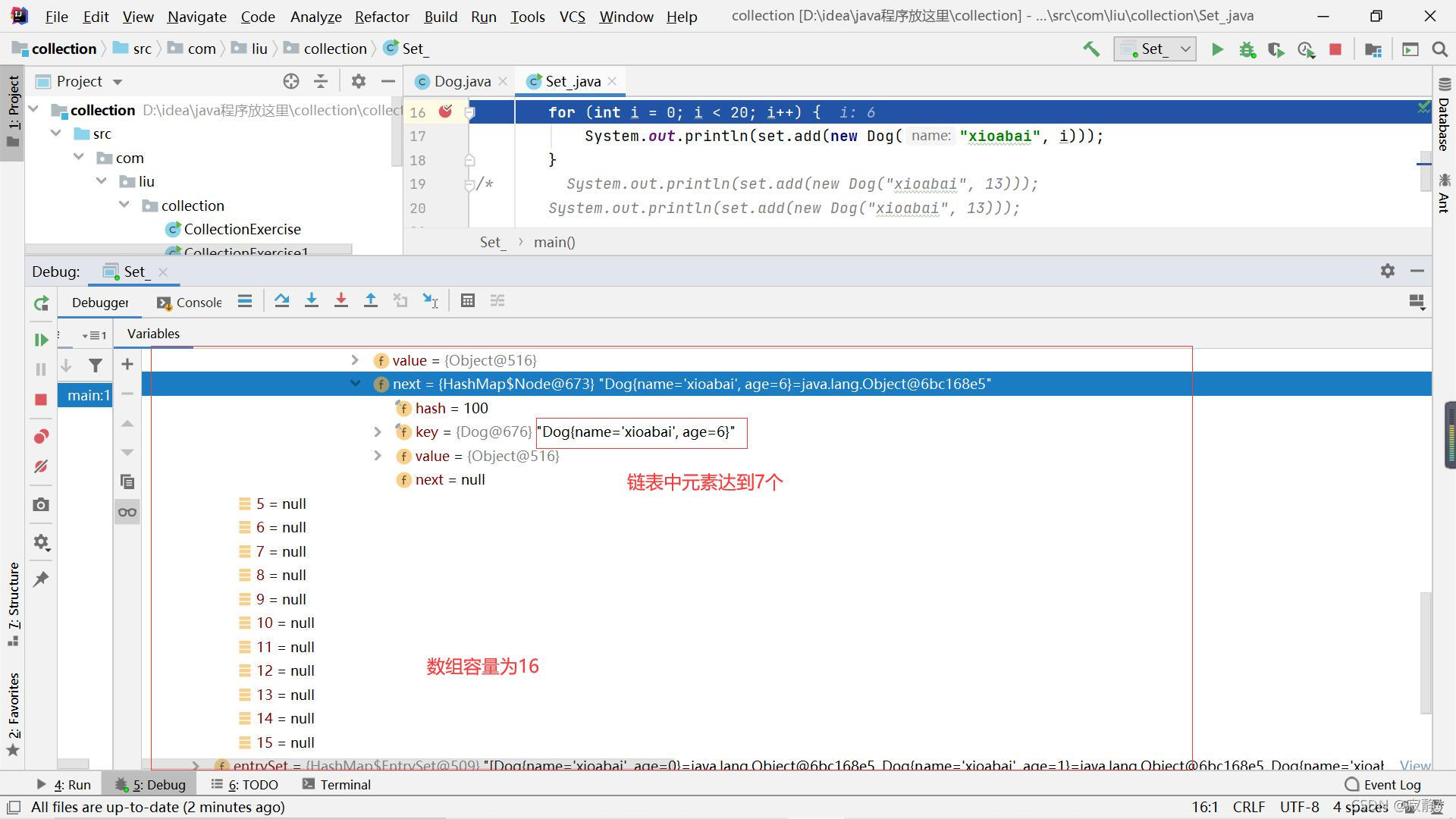This screenshot has width=1456, height=819.
Task: Open the Refactor menu
Action: click(x=381, y=17)
